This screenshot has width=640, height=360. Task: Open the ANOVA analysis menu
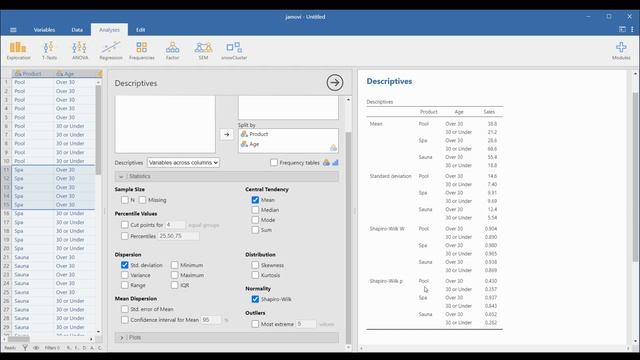(x=80, y=51)
